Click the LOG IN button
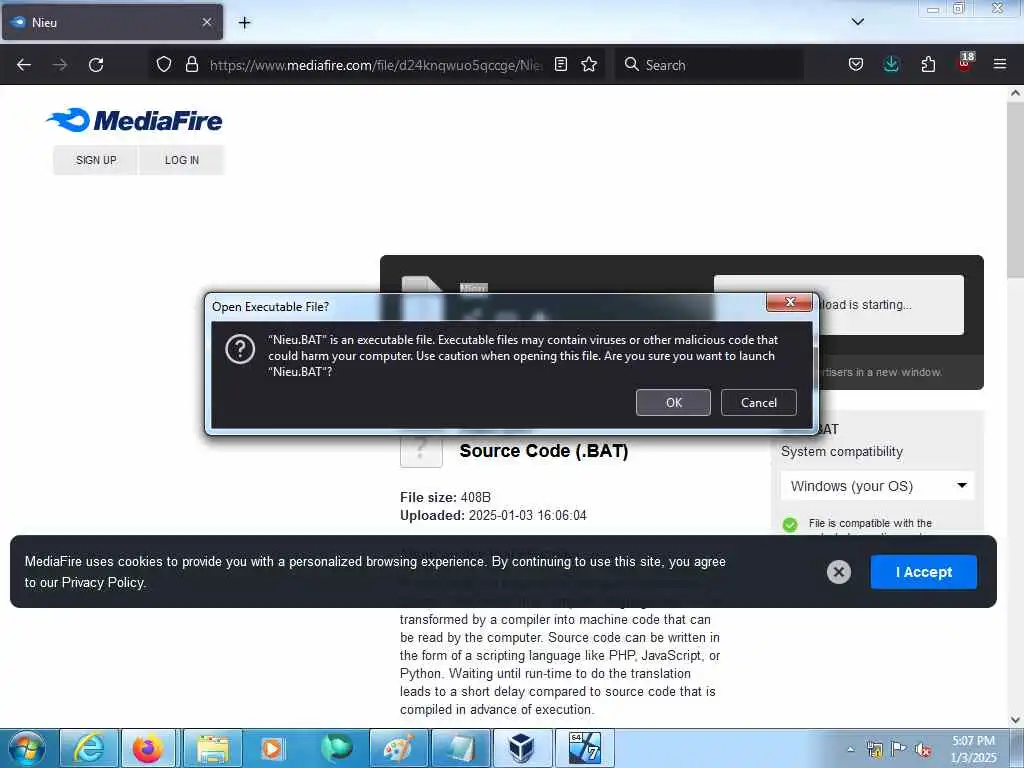This screenshot has width=1024, height=768. tap(182, 160)
